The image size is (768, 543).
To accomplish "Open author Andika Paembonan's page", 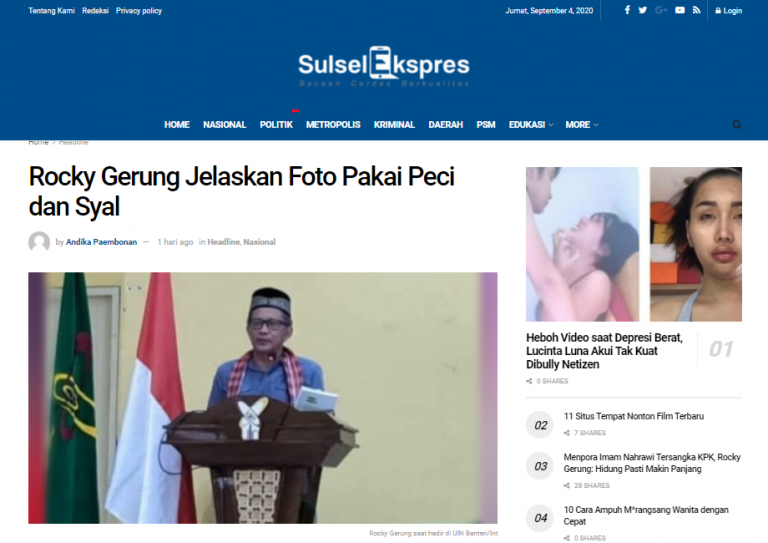I will point(101,242).
